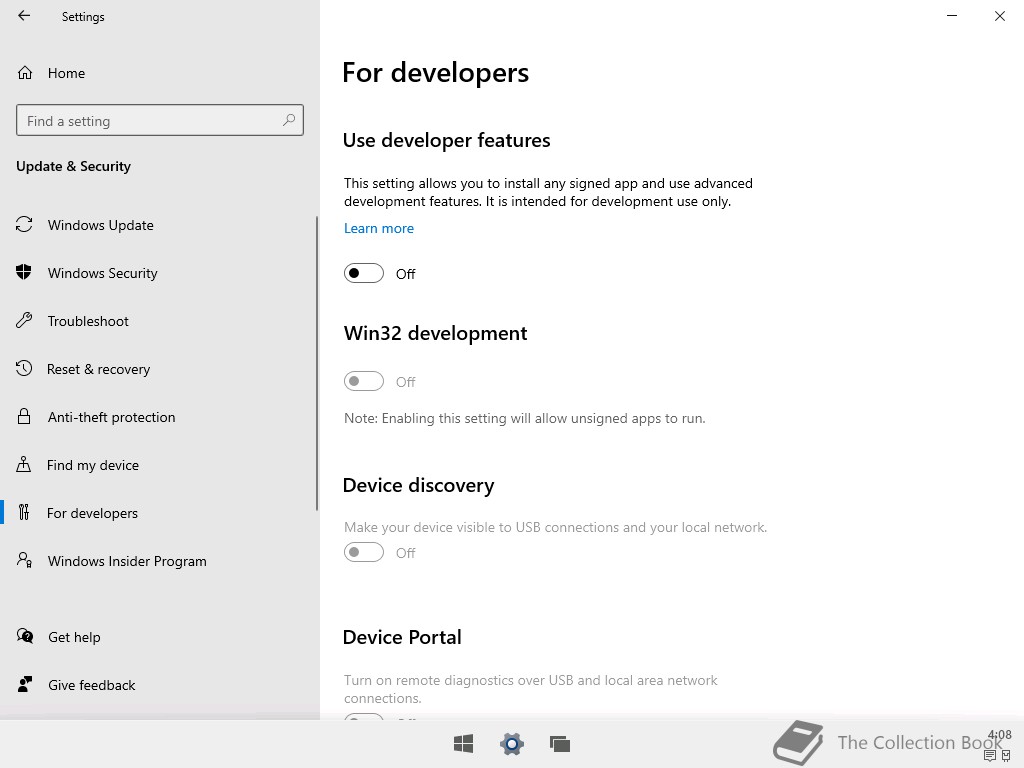Click the Device discovery heading
This screenshot has height=768, width=1024.
pos(419,485)
